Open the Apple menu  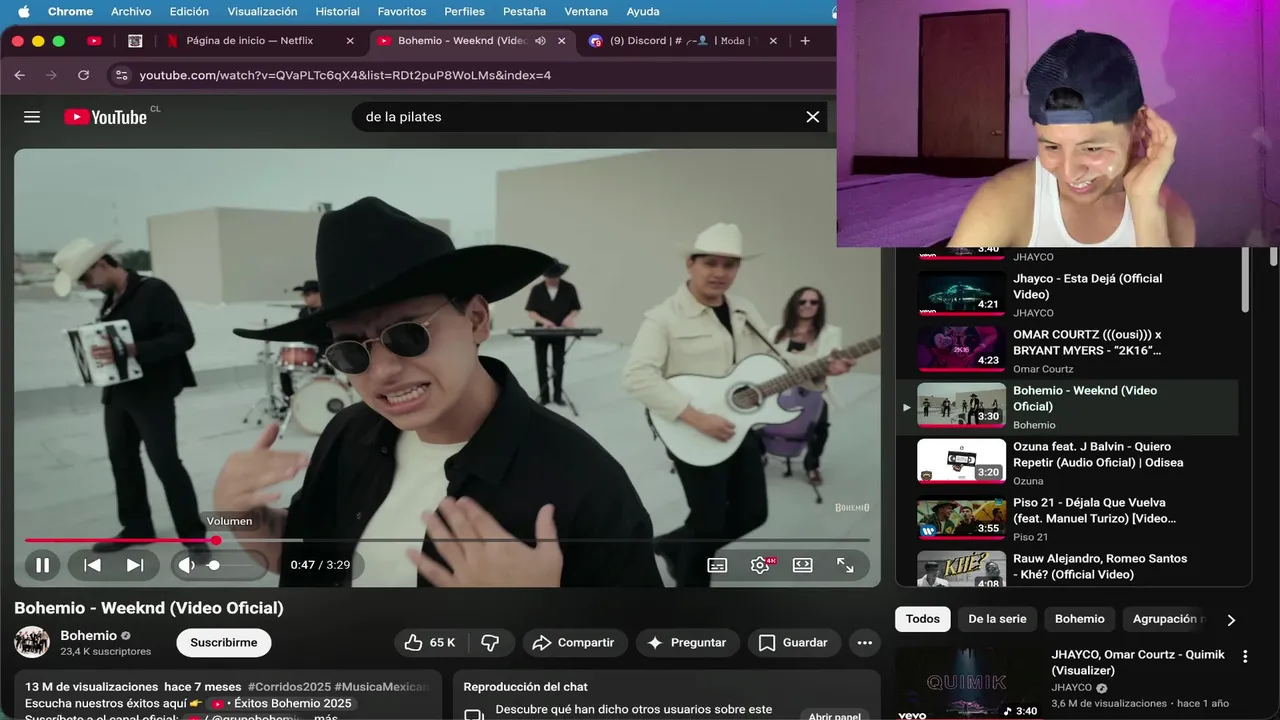(24, 12)
